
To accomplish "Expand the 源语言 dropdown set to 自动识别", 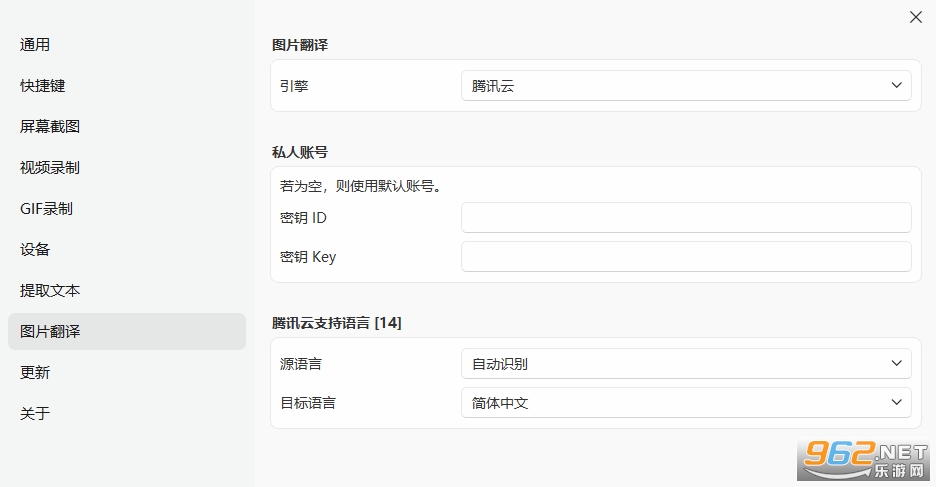I will point(686,363).
